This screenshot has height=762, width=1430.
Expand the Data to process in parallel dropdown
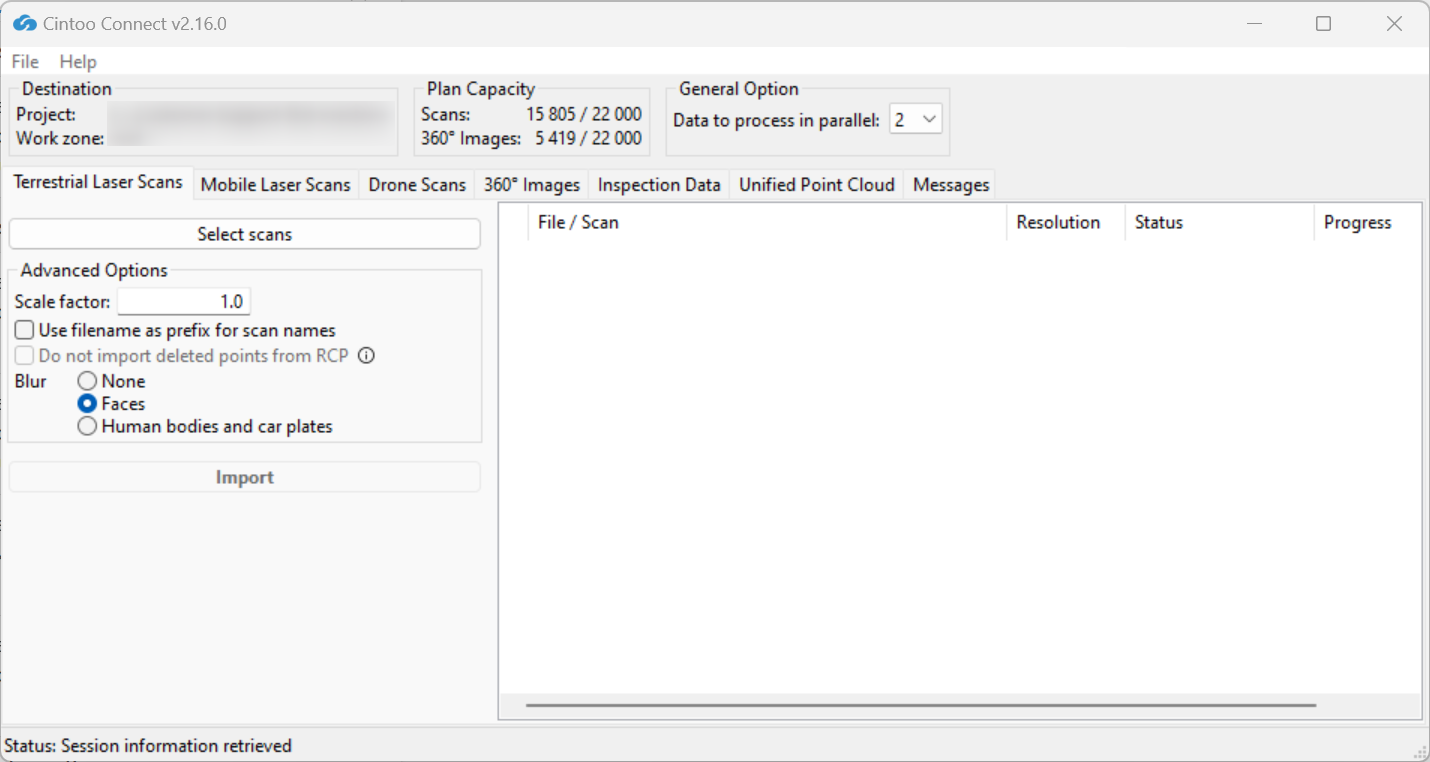[916, 120]
